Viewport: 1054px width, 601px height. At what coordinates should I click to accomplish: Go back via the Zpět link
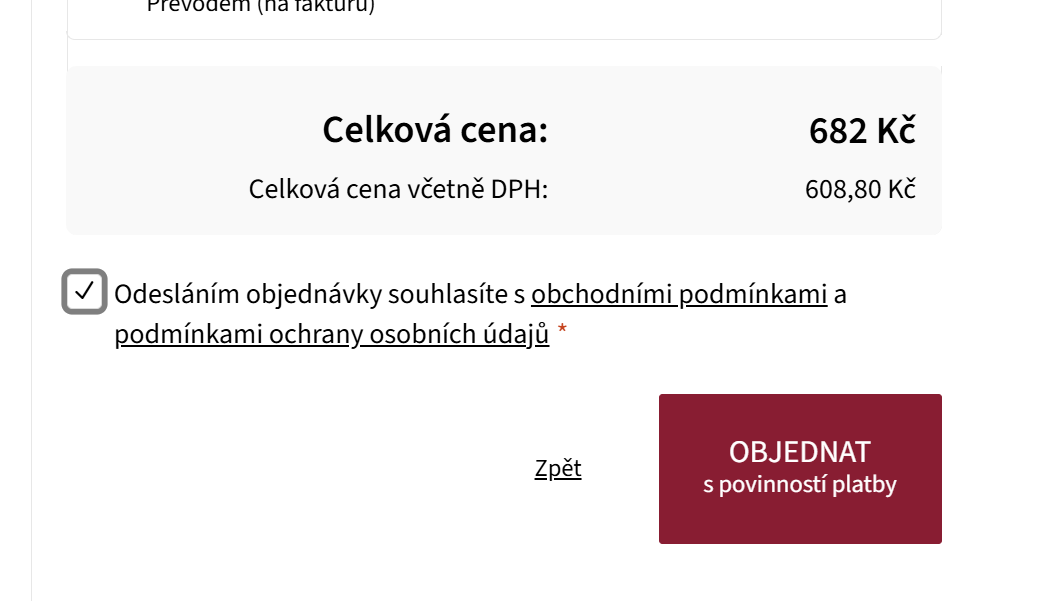pyautogui.click(x=558, y=469)
